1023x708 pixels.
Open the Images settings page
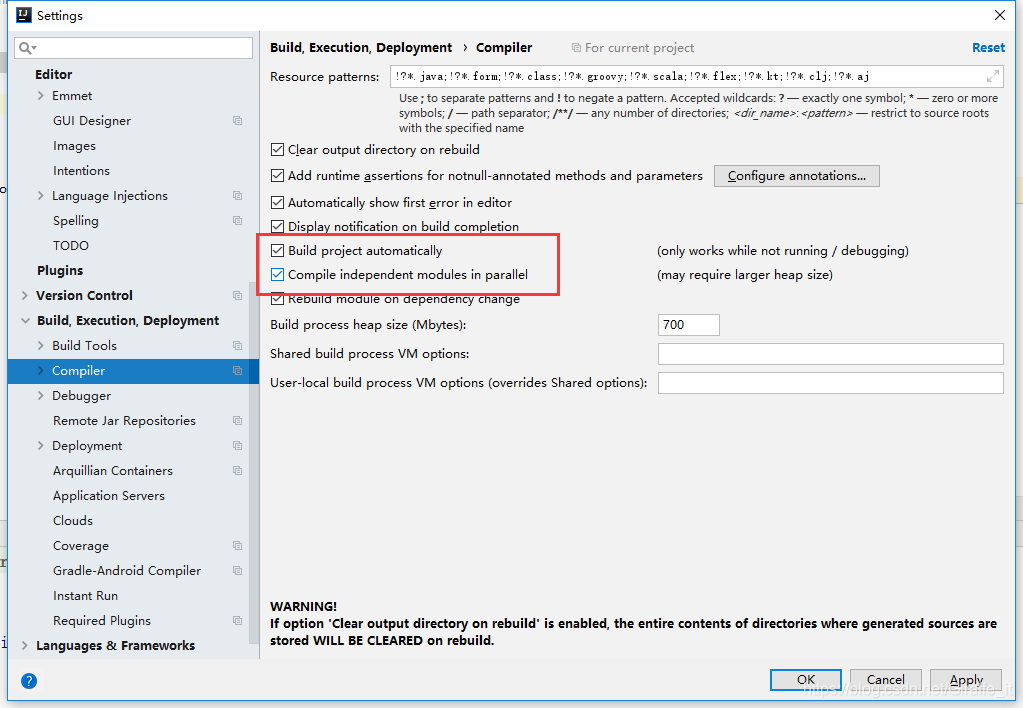(74, 146)
